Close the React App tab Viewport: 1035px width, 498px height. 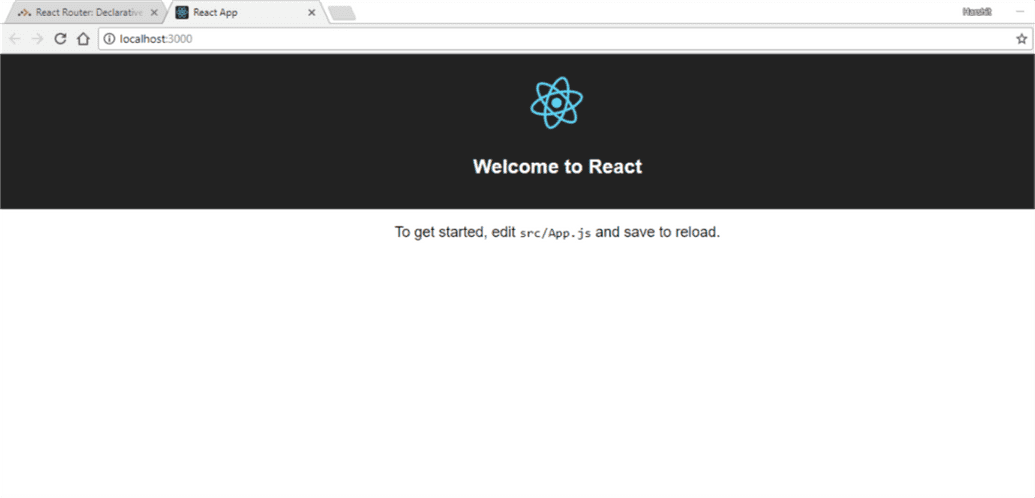(x=312, y=13)
